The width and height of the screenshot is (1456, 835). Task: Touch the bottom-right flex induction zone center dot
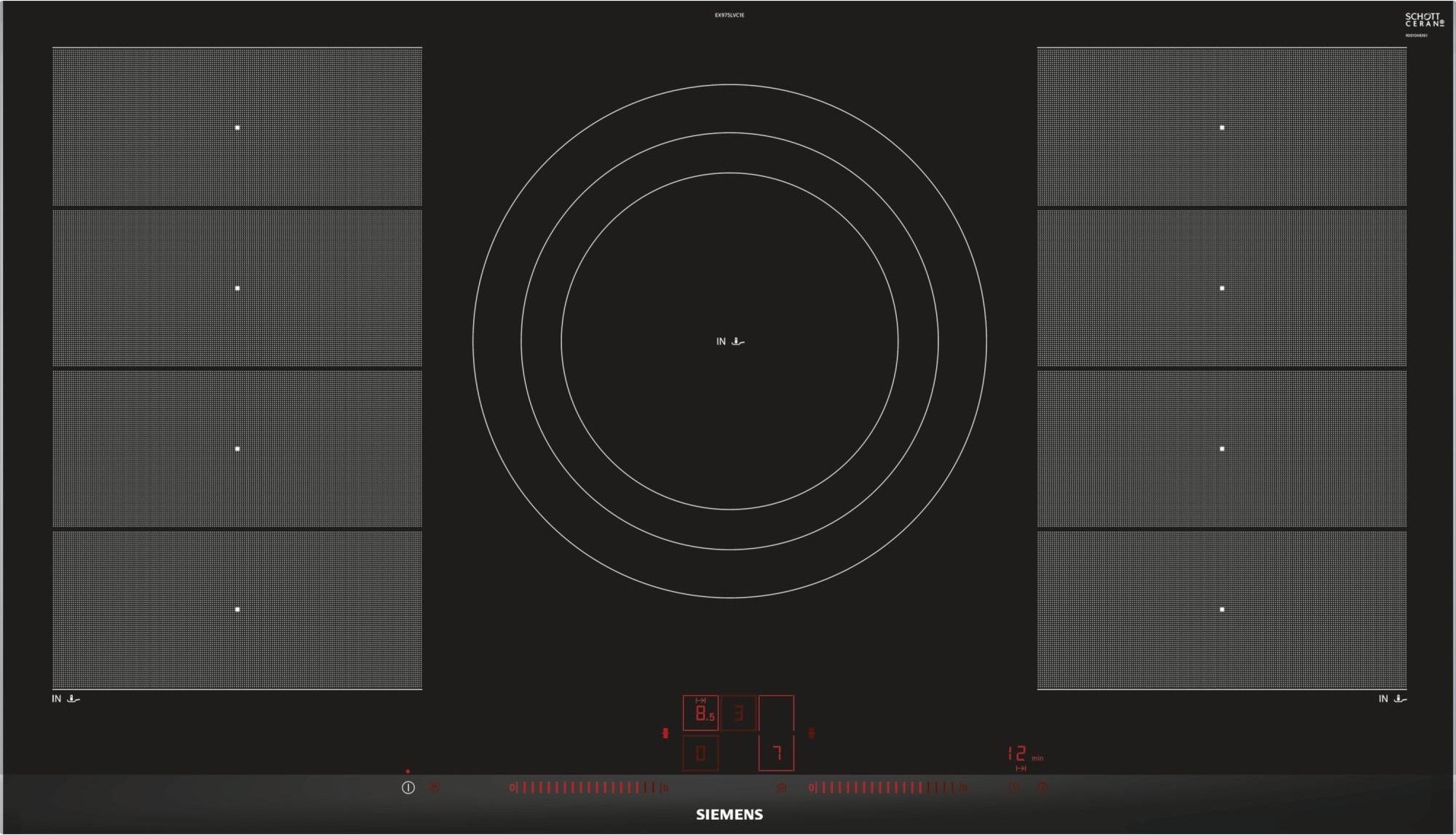pyautogui.click(x=1222, y=609)
